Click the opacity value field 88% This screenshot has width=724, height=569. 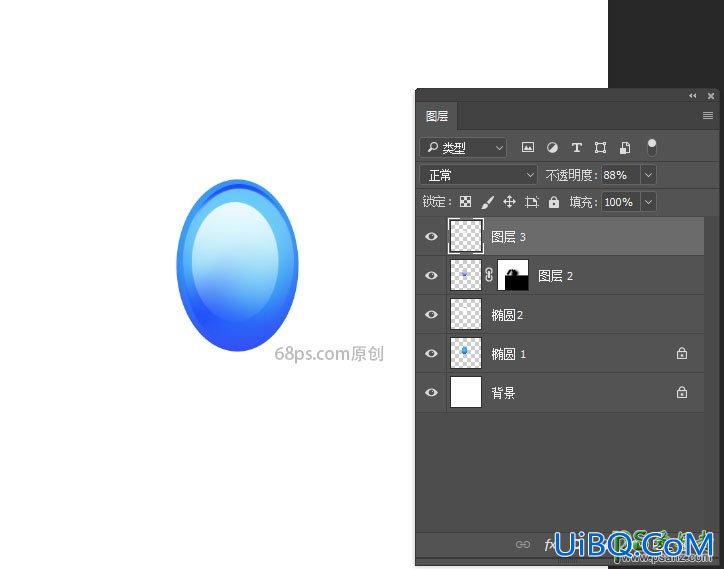coord(621,175)
